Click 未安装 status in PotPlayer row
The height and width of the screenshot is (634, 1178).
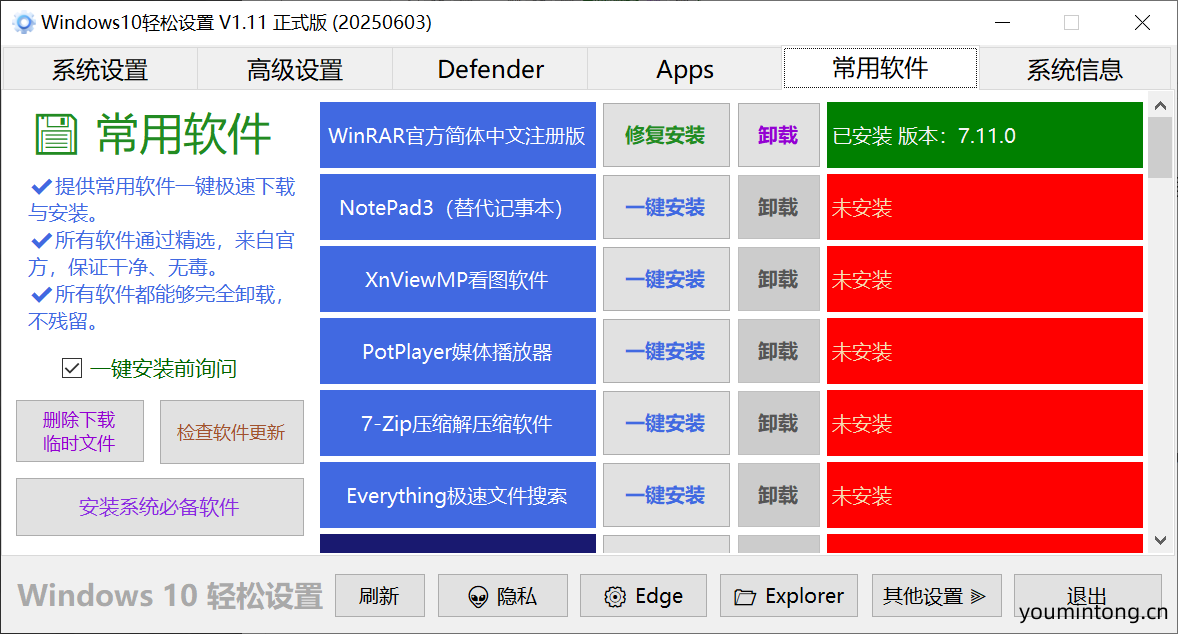[x=984, y=352]
